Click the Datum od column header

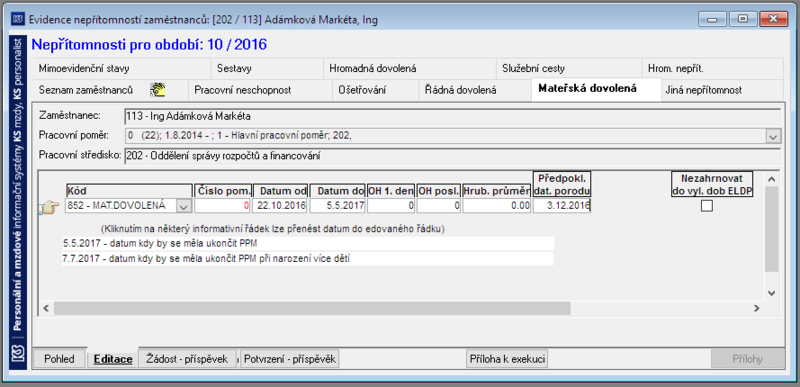281,191
